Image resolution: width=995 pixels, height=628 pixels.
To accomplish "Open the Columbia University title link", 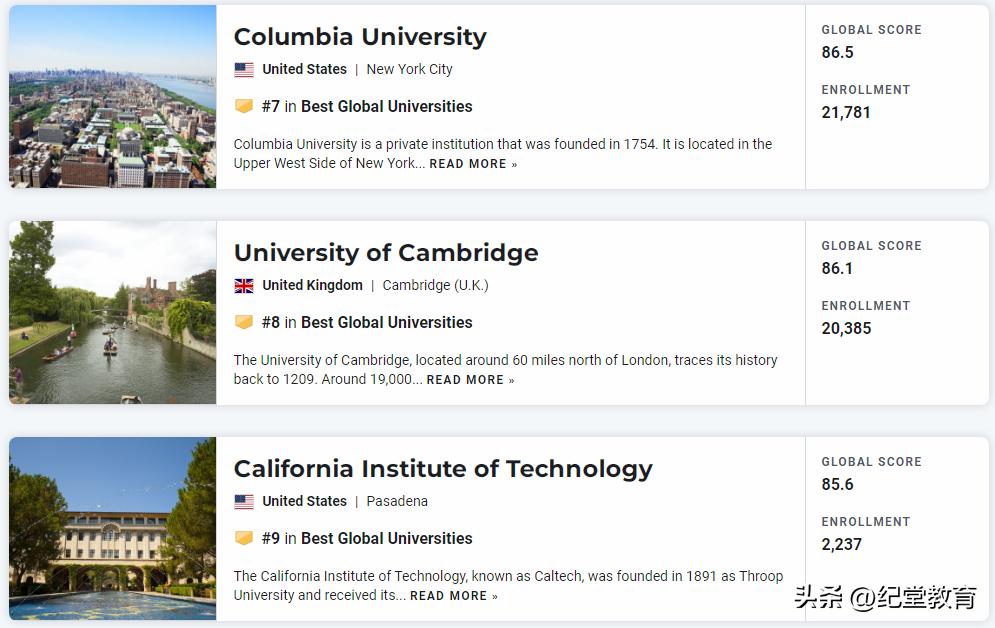I will pos(360,37).
